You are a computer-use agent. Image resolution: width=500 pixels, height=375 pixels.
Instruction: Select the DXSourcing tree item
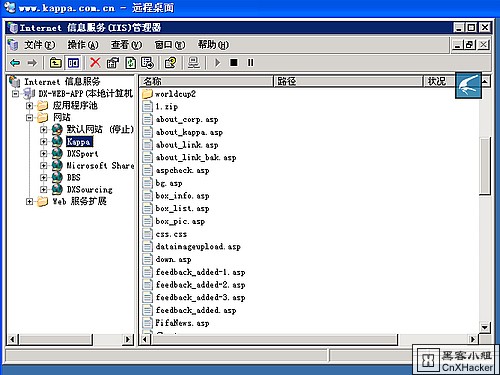pos(90,189)
